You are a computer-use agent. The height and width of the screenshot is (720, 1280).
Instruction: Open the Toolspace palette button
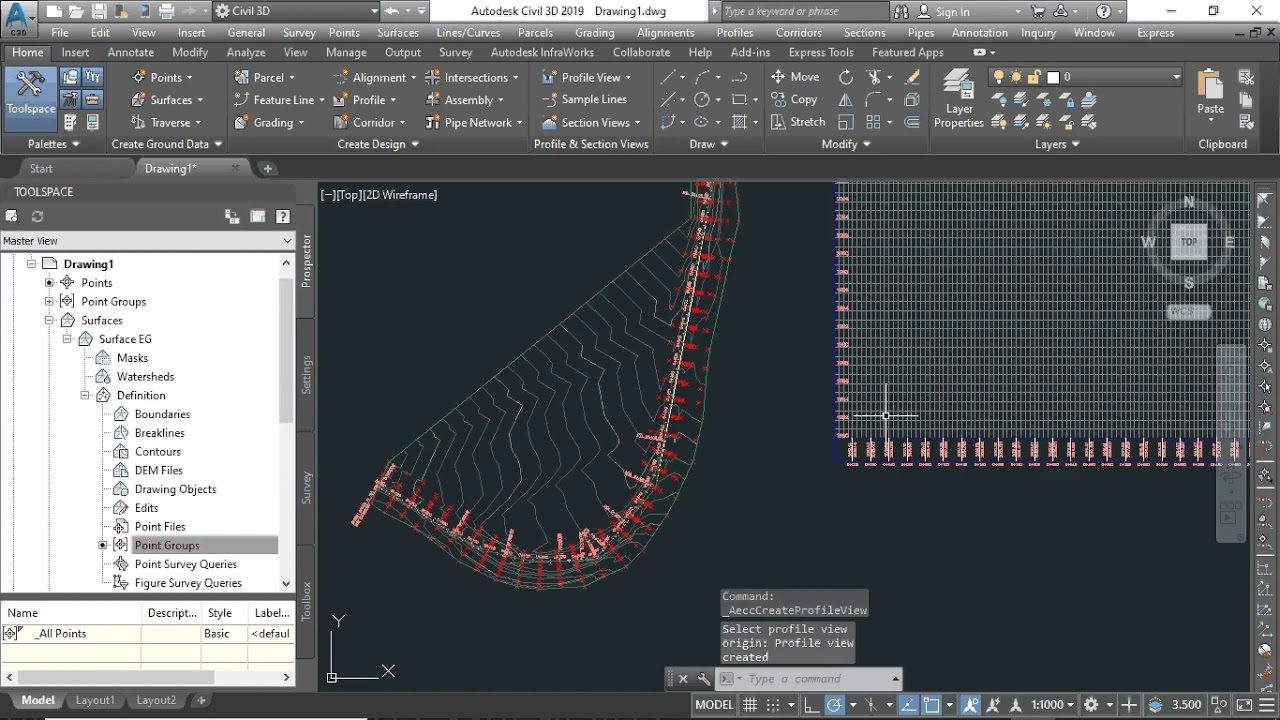click(x=30, y=98)
